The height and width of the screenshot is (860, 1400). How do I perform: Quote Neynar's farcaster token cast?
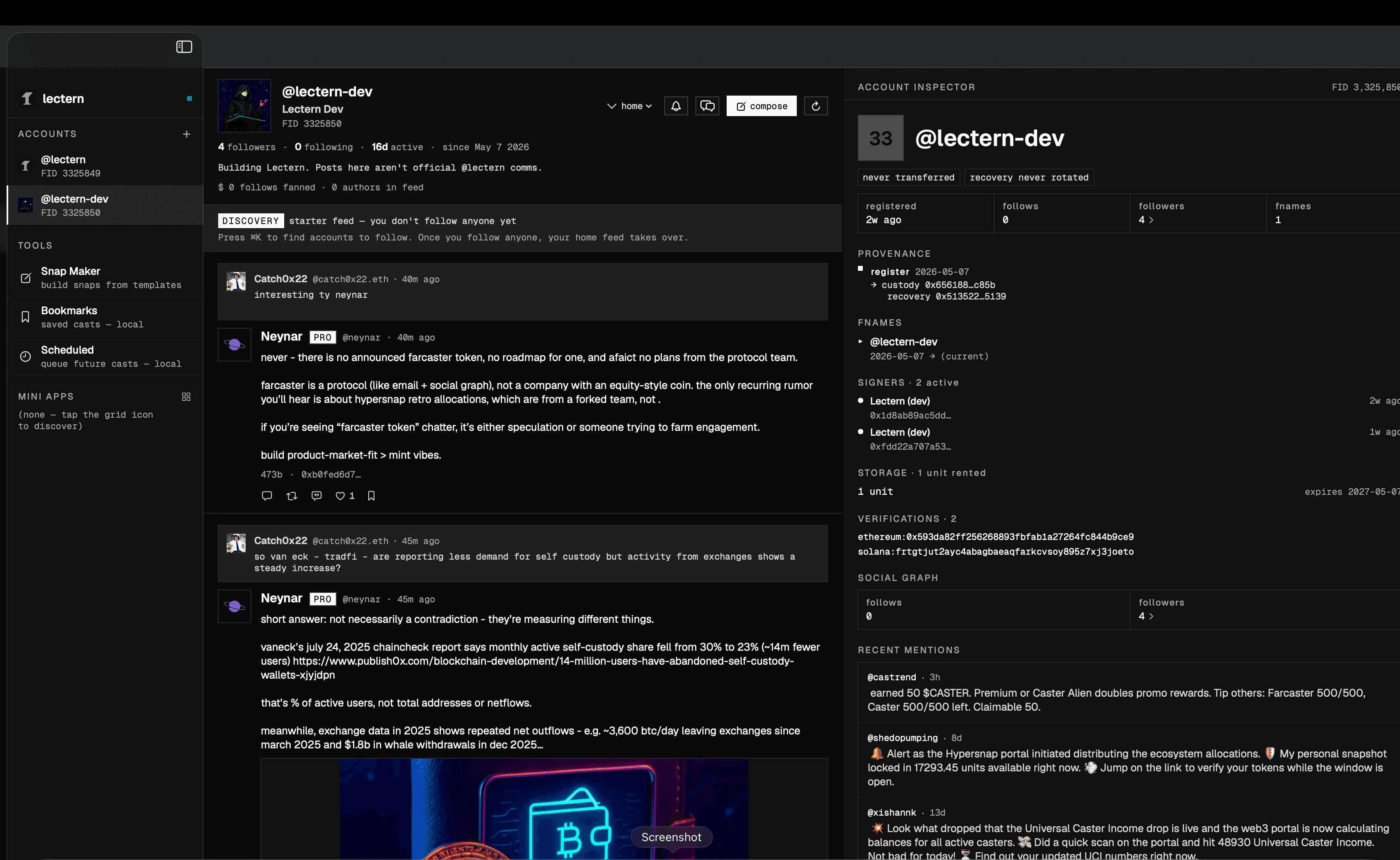(317, 496)
